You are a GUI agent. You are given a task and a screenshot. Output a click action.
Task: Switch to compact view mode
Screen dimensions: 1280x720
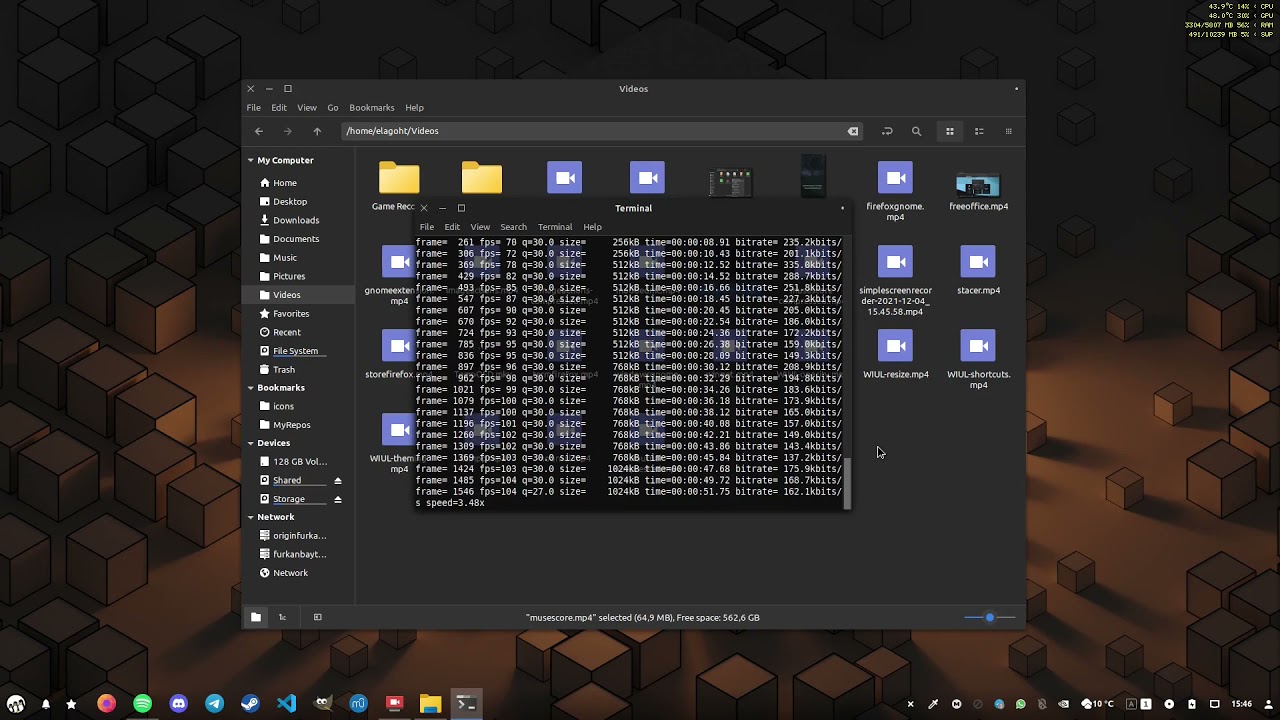[1008, 131]
